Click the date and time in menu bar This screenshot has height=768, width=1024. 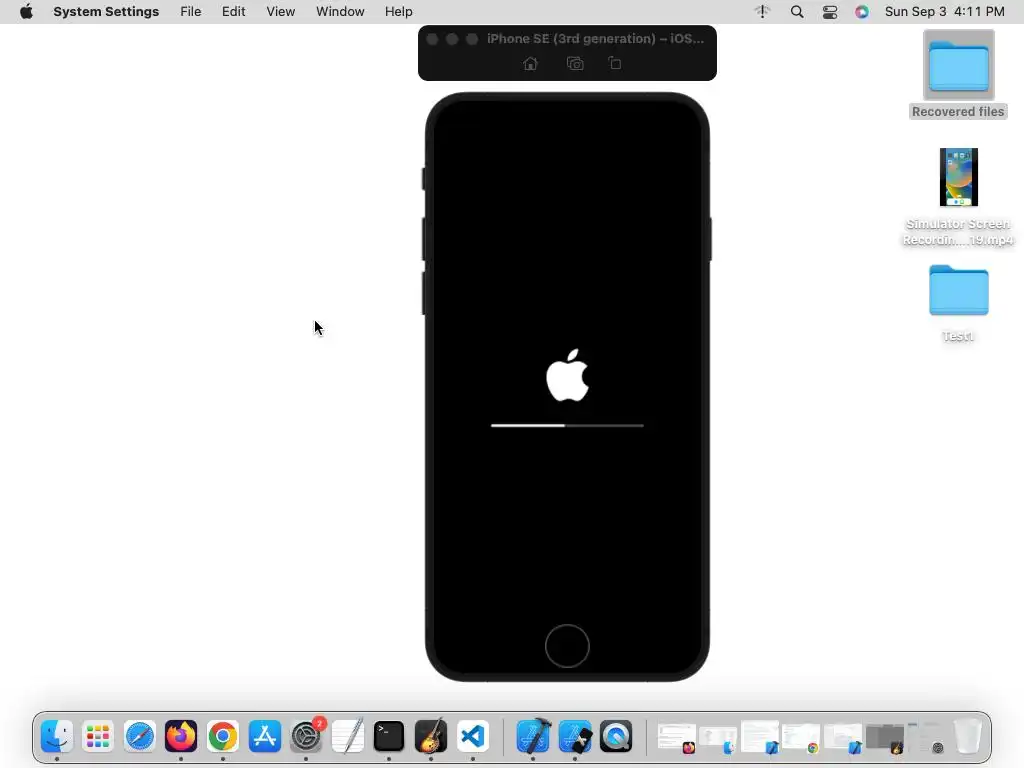click(944, 12)
